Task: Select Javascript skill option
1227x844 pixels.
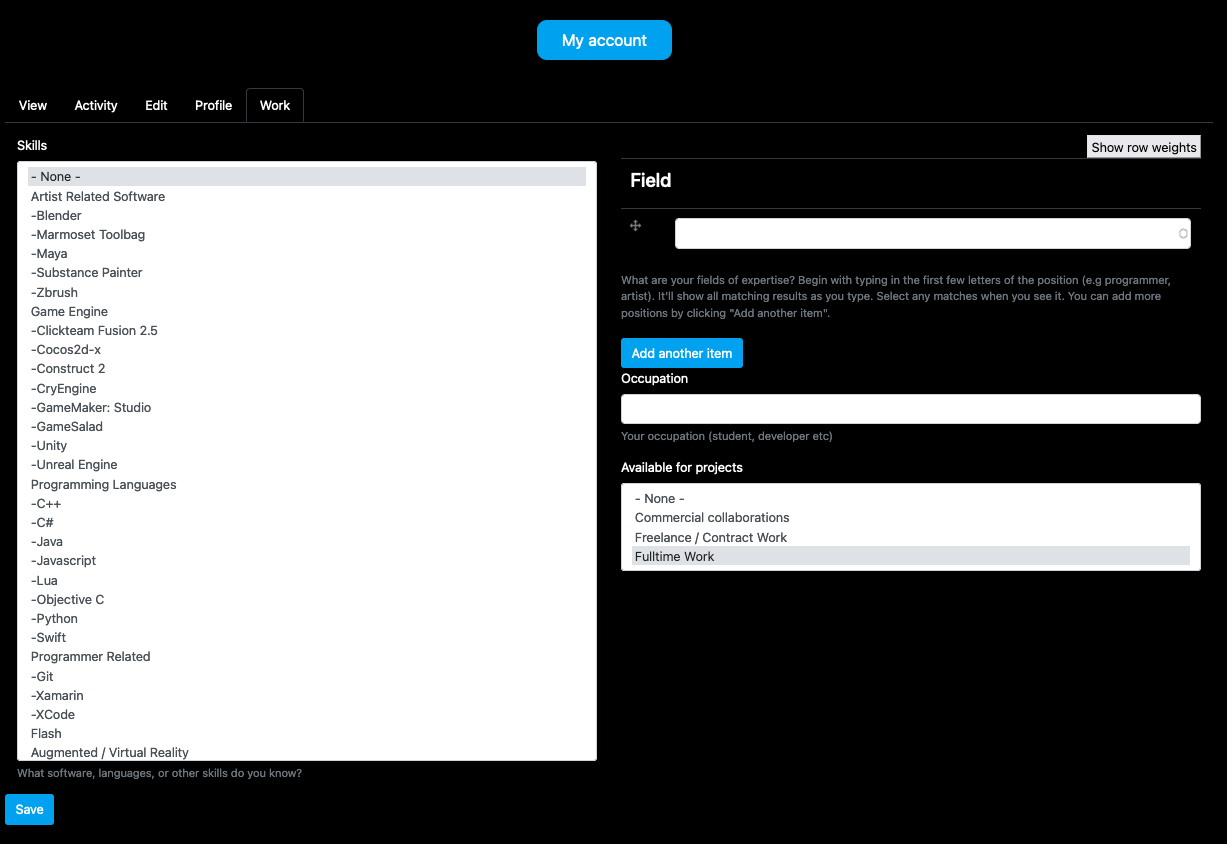Action: click(307, 561)
